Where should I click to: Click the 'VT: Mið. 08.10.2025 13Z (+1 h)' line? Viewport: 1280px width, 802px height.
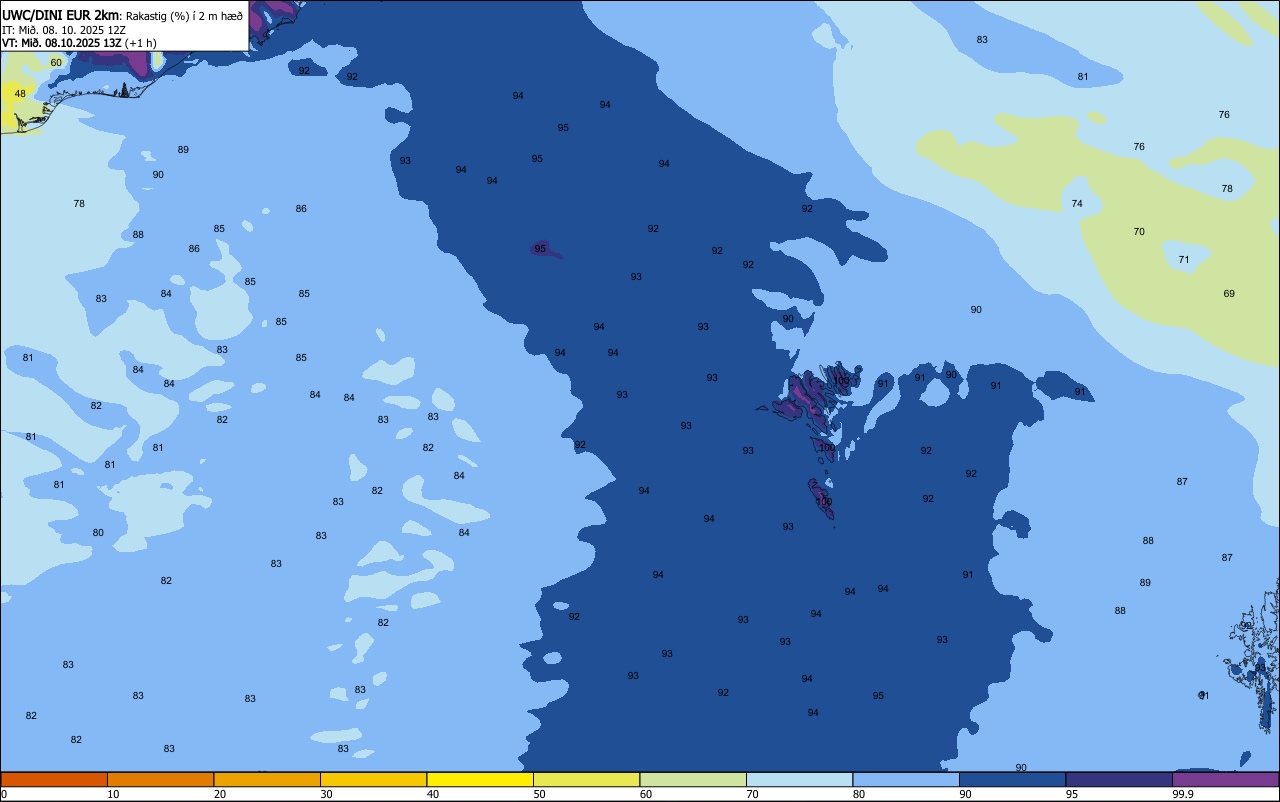(x=79, y=43)
